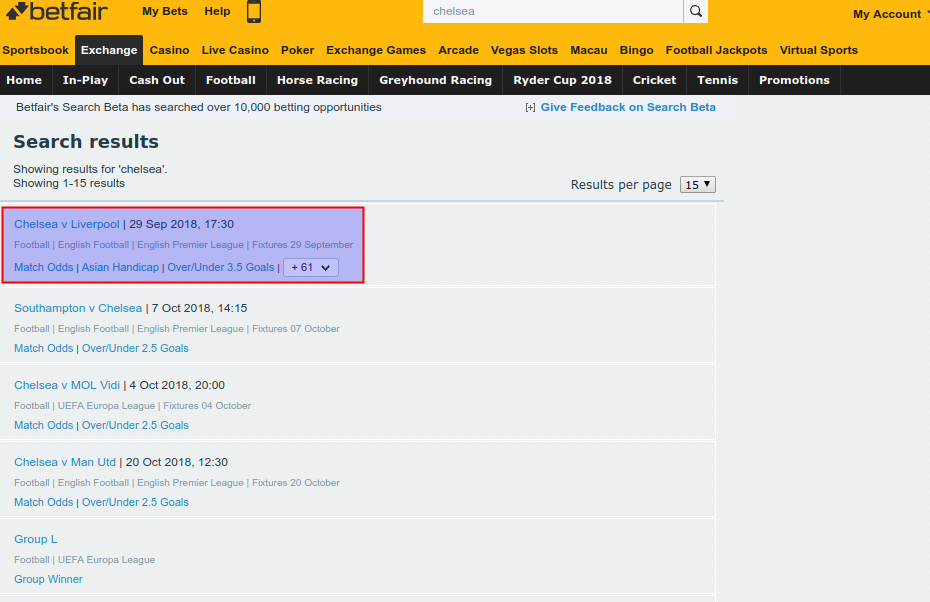Open the Group Winner market link
Screen dimensions: 930x602
pos(49,579)
